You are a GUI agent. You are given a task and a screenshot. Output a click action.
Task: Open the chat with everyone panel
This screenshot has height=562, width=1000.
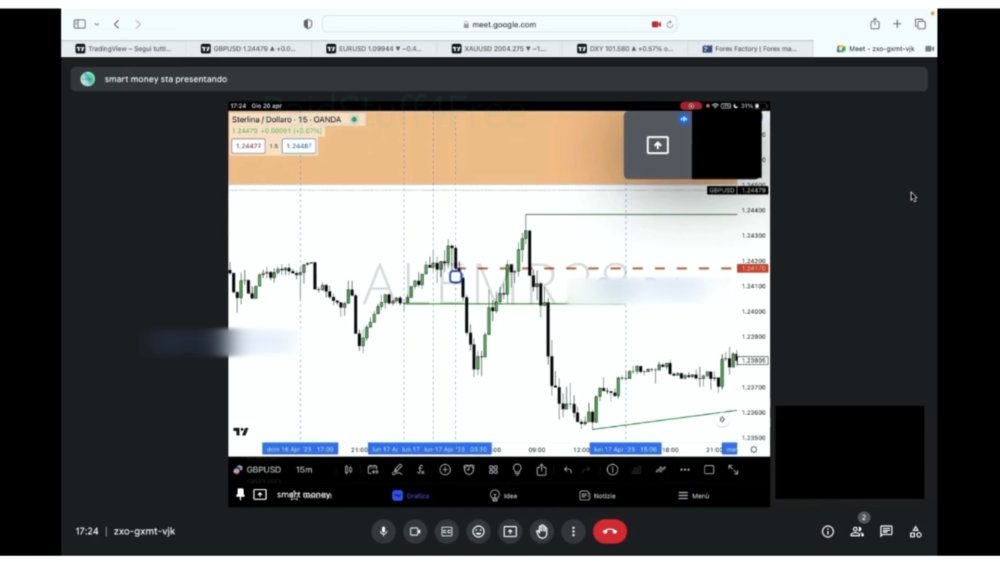point(886,531)
